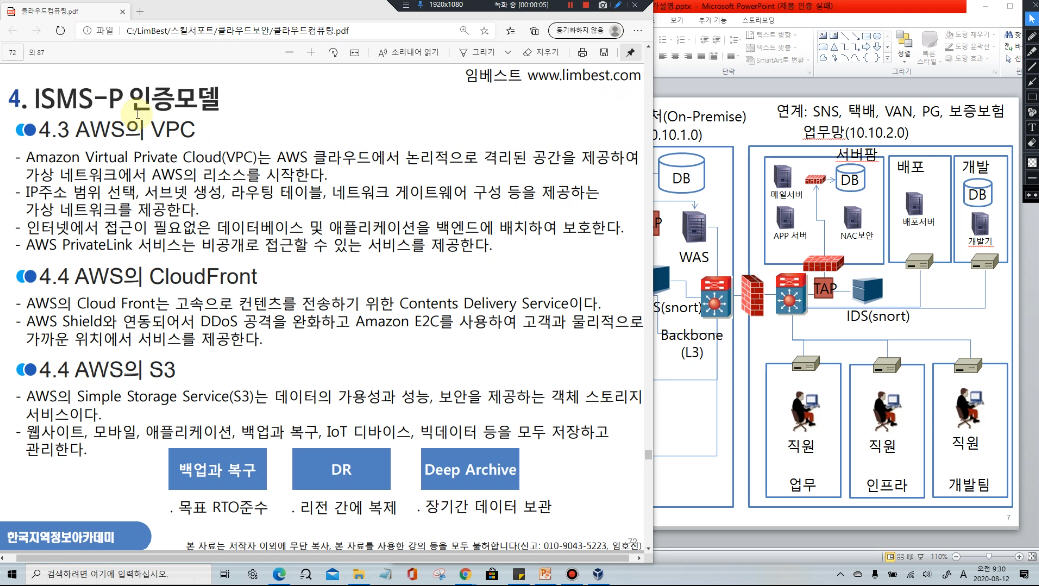Rotate the PDF page

(333, 52)
